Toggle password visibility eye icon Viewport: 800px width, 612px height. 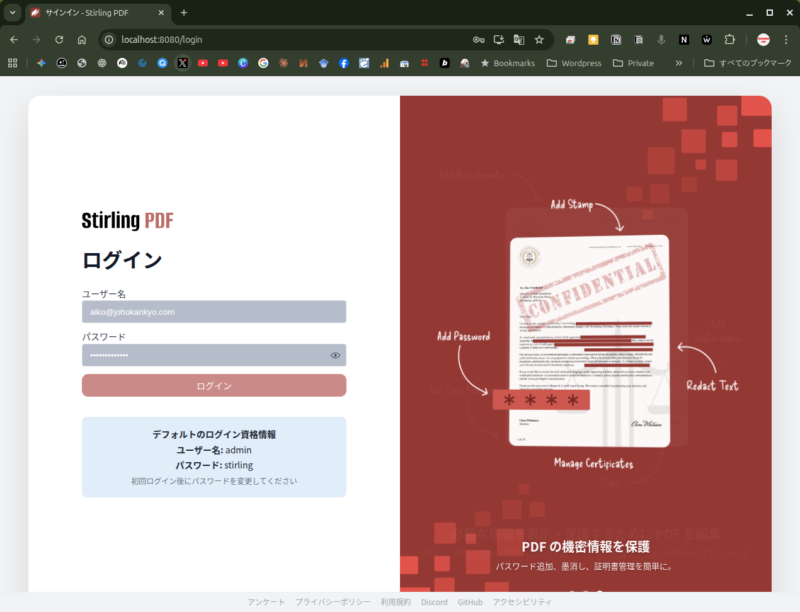pos(335,355)
